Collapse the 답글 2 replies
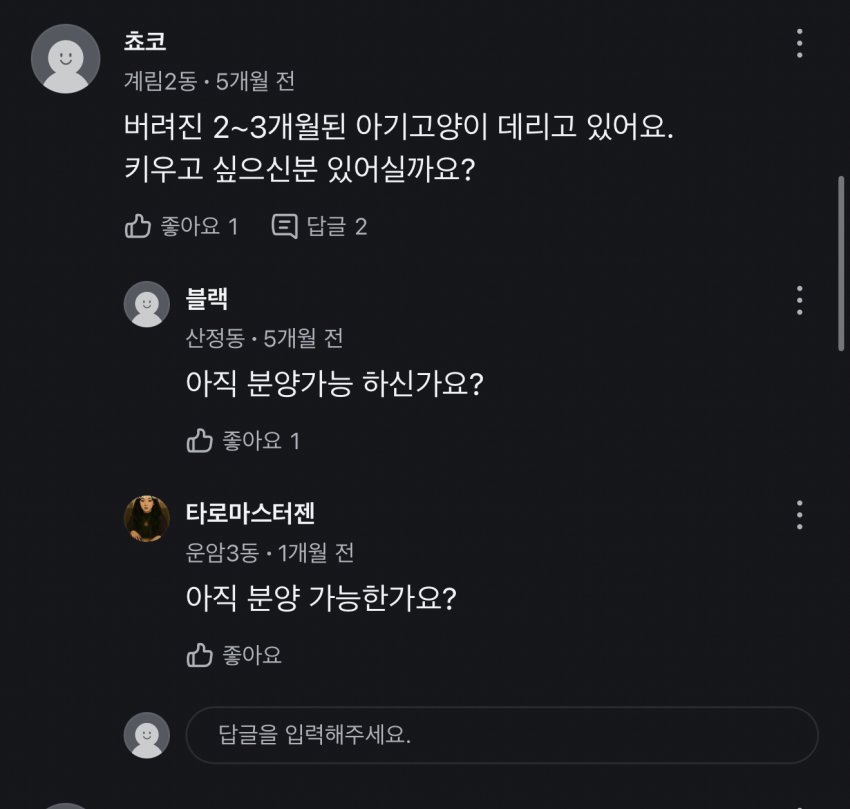The image size is (850, 809). 320,226
